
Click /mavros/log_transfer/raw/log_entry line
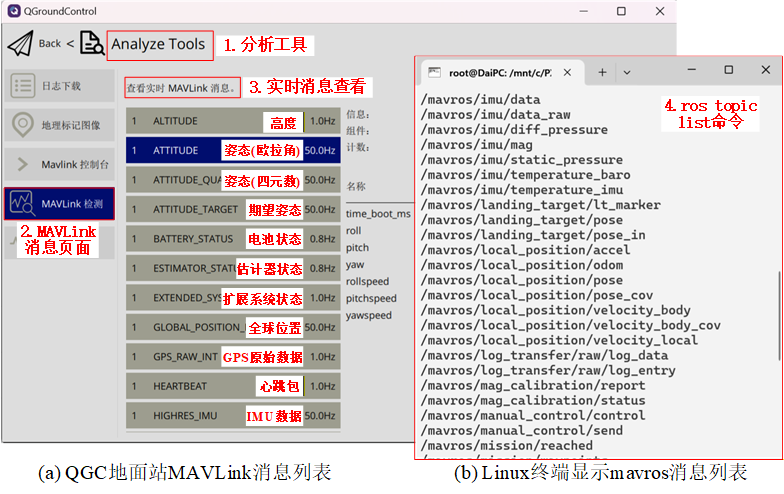[x=548, y=370]
